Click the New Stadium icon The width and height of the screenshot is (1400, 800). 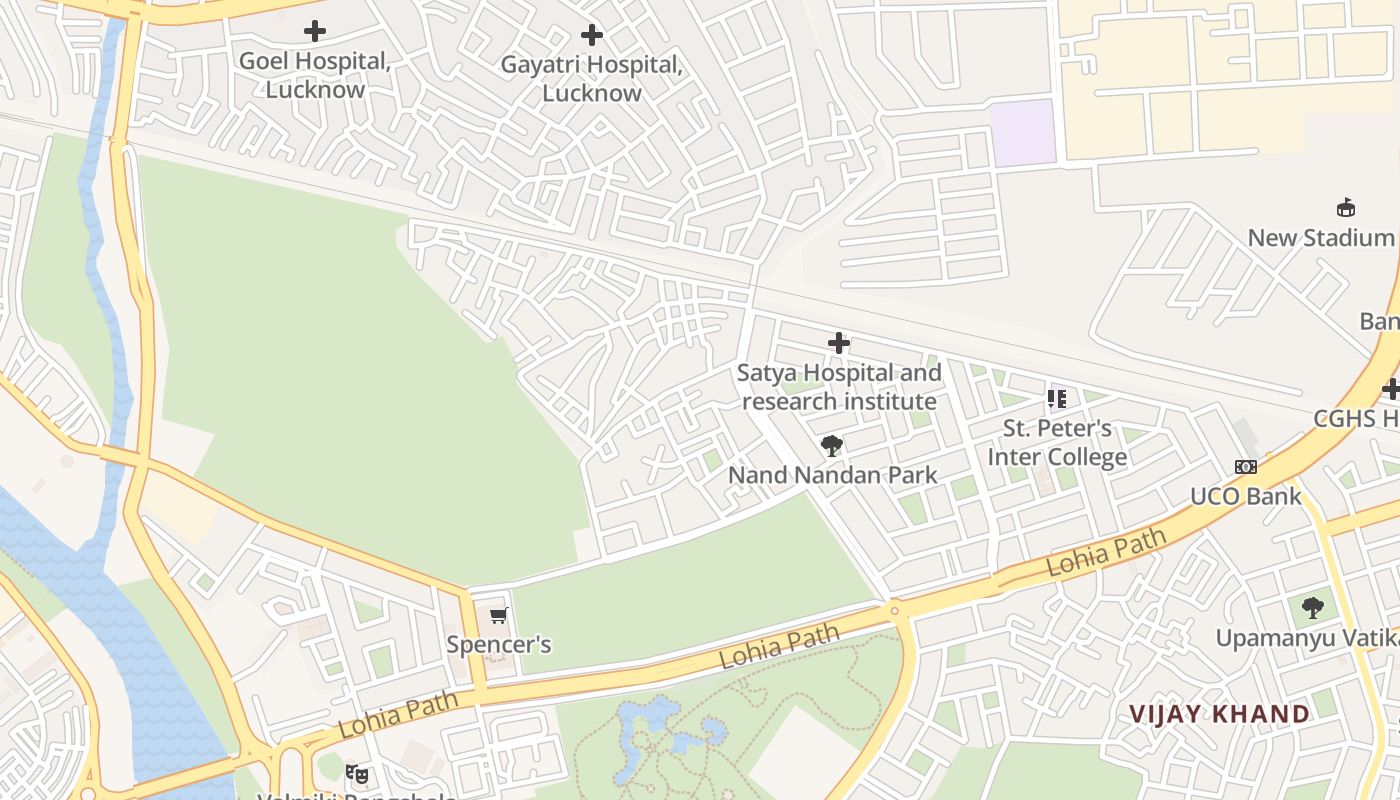tap(1346, 208)
